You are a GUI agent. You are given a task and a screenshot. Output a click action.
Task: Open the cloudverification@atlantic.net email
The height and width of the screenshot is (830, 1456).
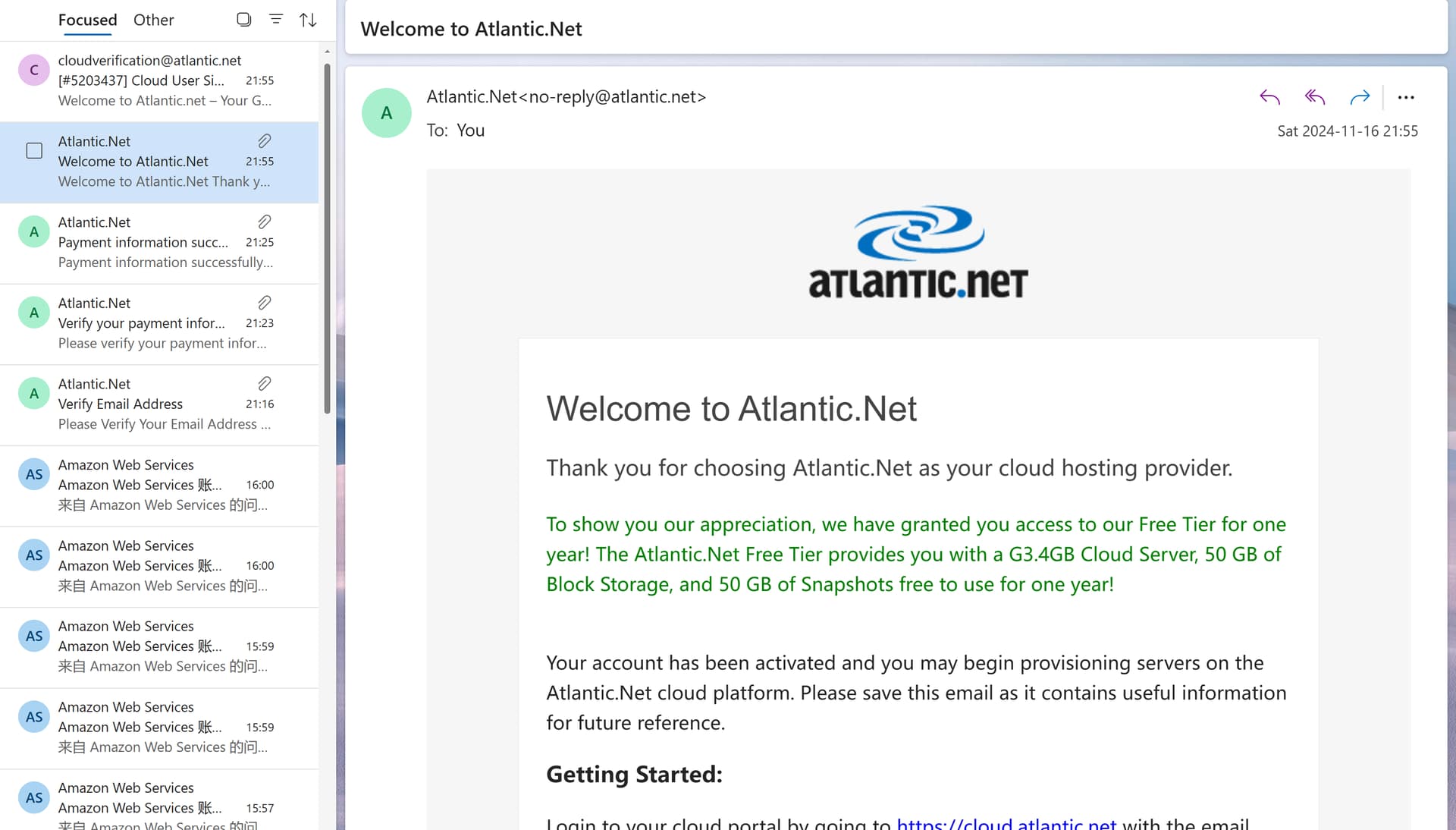159,80
